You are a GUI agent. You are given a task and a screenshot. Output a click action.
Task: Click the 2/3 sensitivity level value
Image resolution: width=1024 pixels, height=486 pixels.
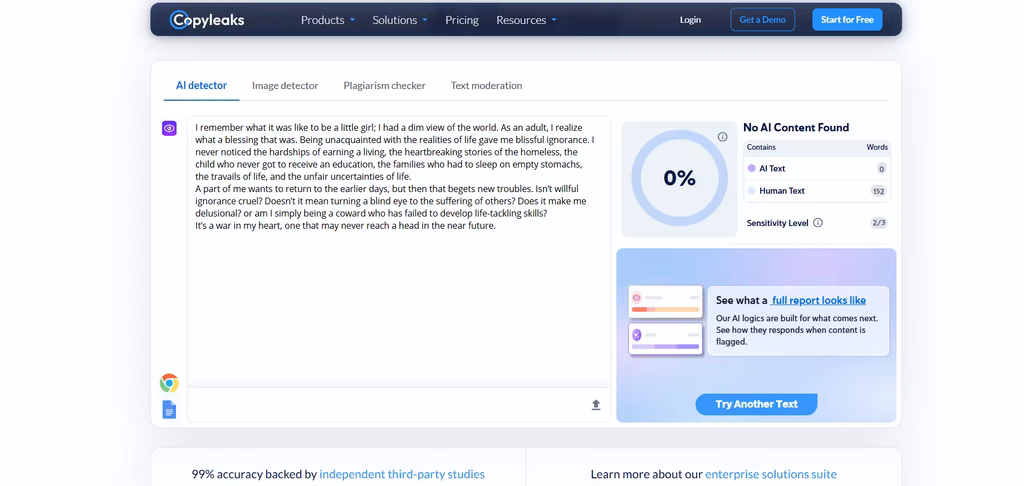coord(878,223)
